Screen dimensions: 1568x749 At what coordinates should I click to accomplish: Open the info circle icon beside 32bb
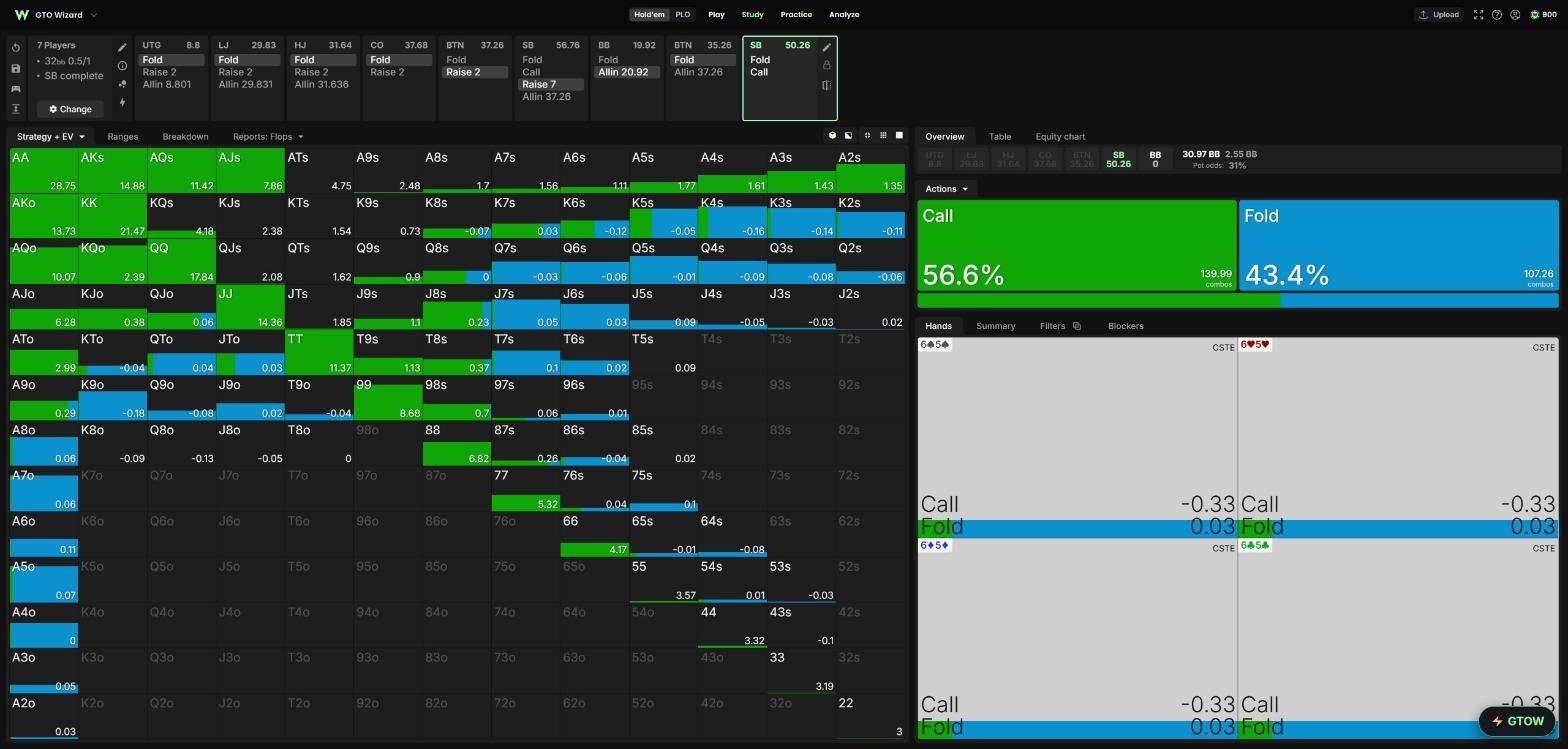coord(122,65)
